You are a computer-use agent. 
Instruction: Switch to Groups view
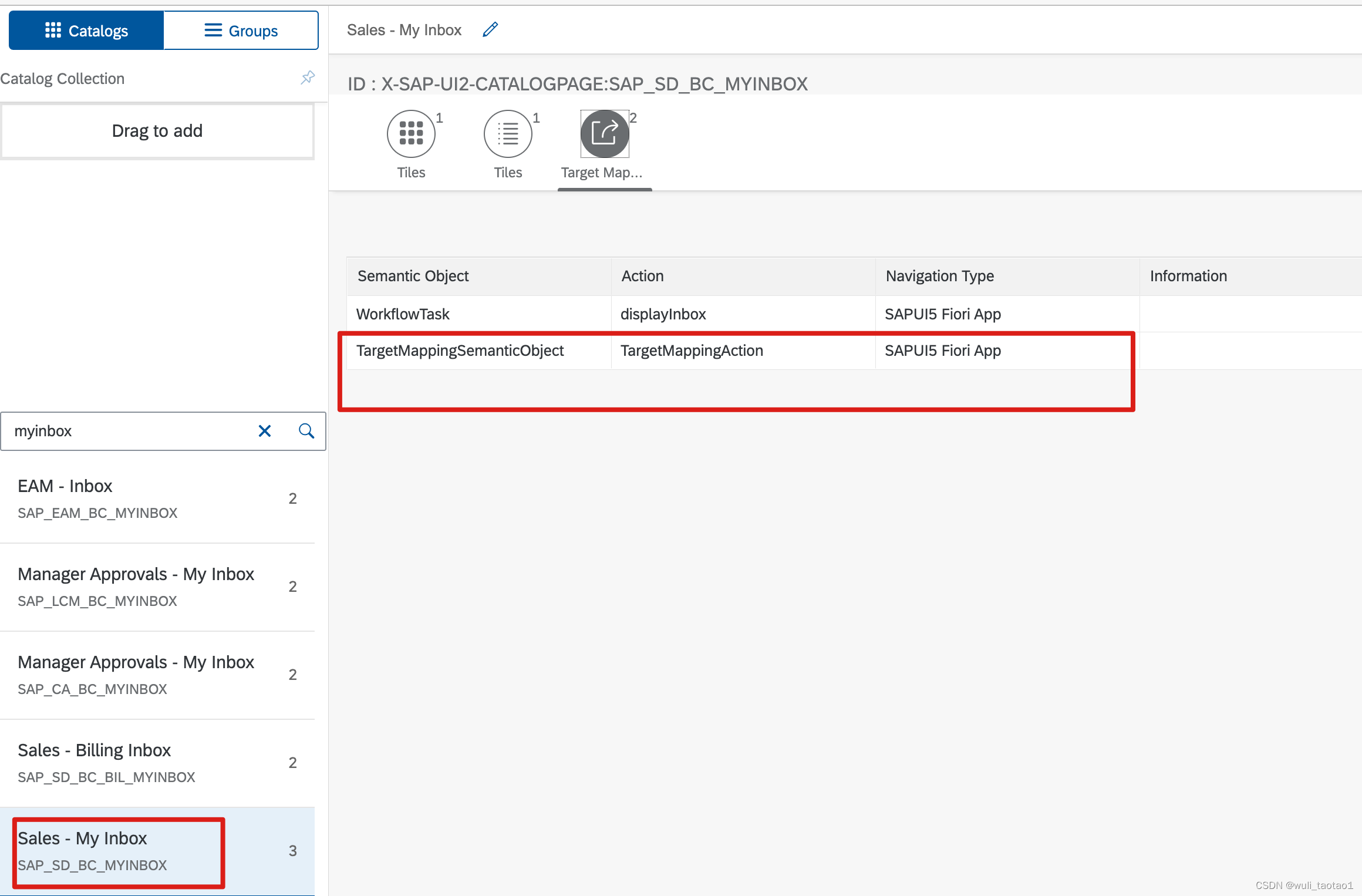click(x=241, y=30)
